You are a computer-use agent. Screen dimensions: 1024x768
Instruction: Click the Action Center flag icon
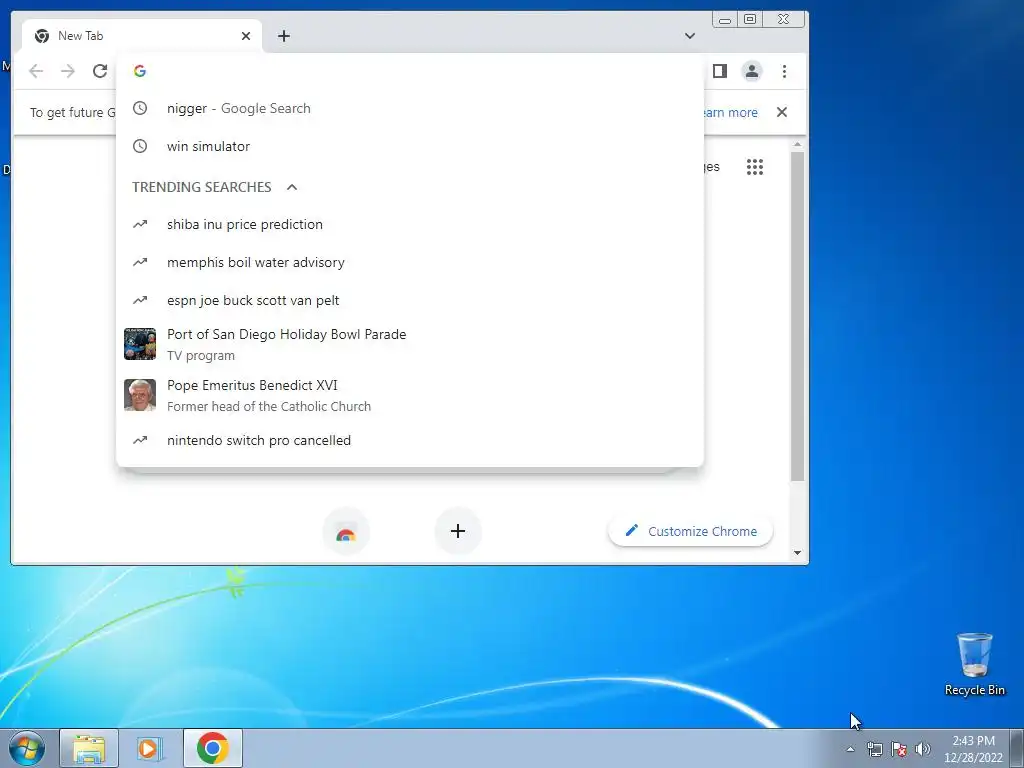[x=899, y=749]
